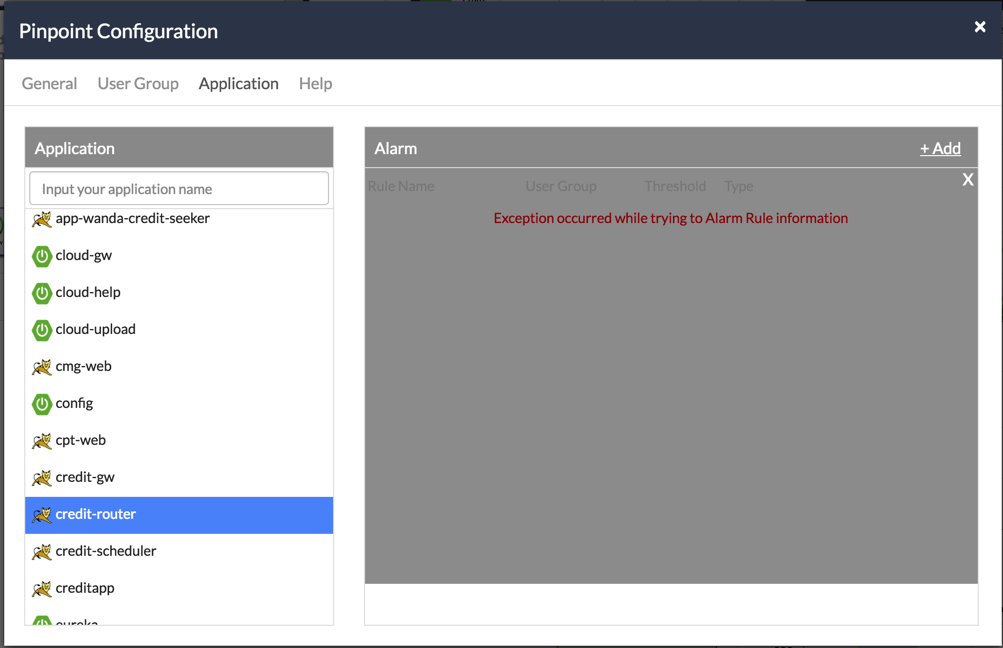Viewport: 1003px width, 648px height.
Task: Open the User Group tab
Action: [x=138, y=84]
